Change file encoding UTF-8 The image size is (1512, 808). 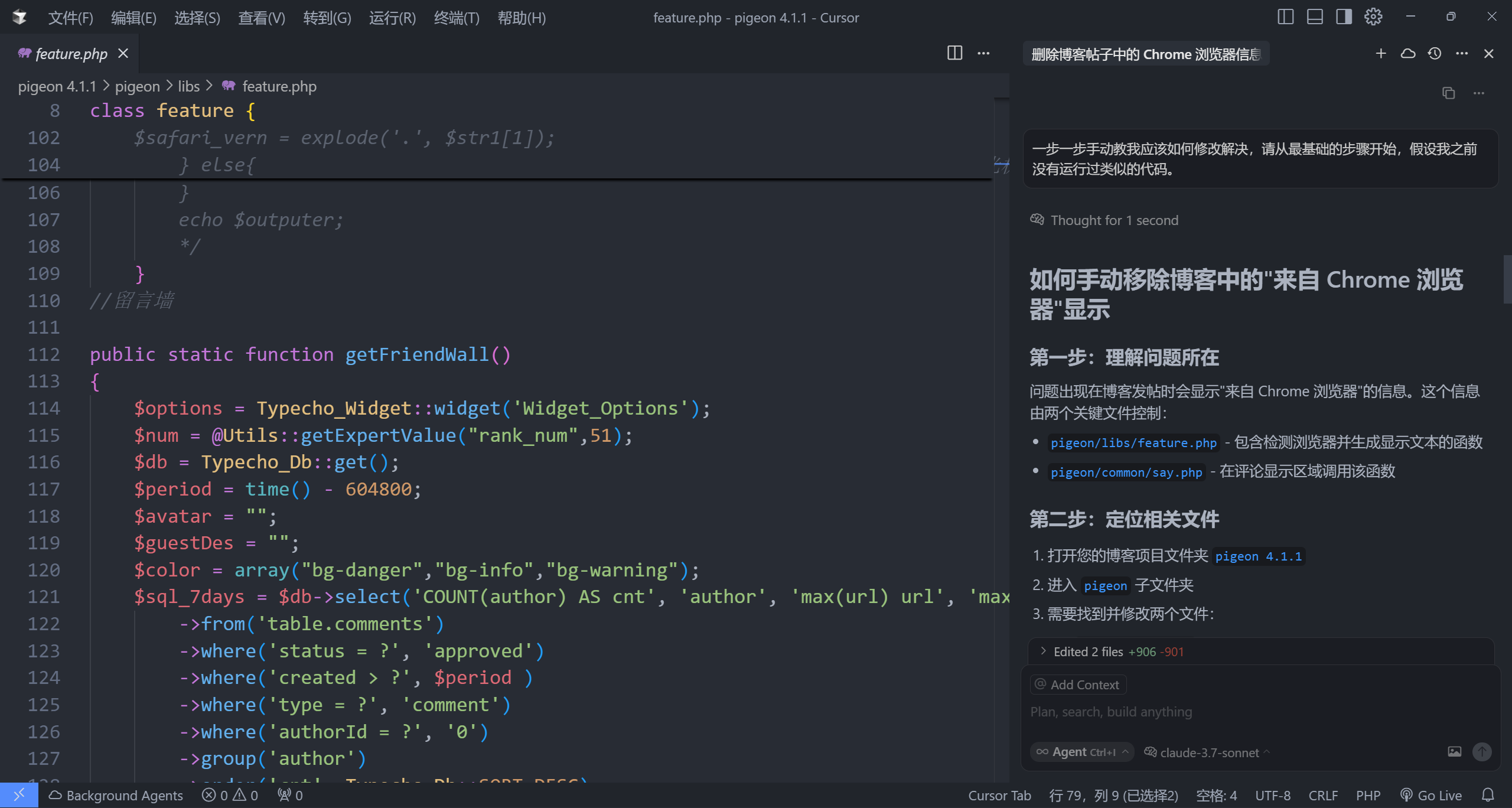click(1273, 795)
